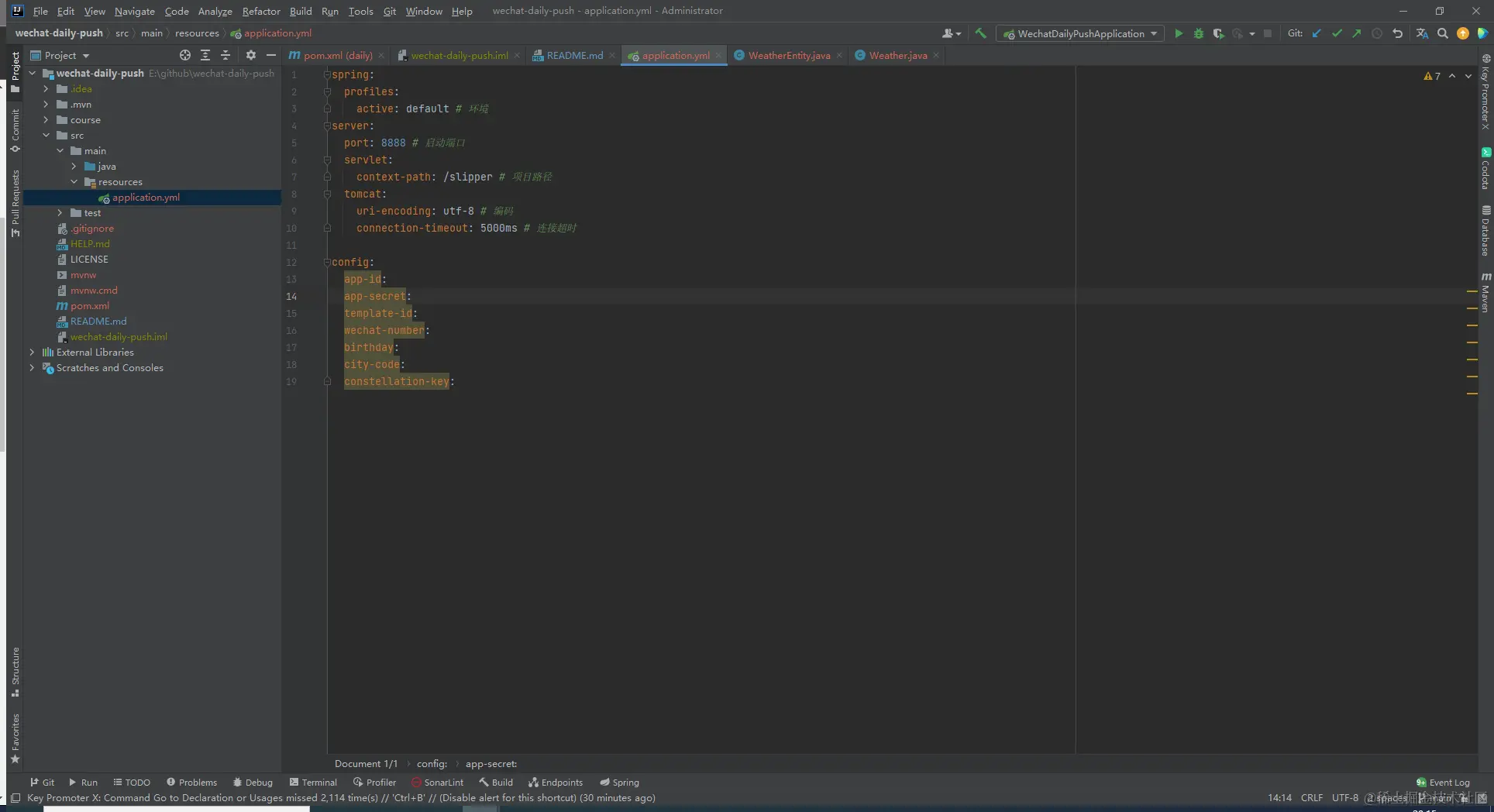Open the user account icon menu
1494x812 pixels.
951,33
